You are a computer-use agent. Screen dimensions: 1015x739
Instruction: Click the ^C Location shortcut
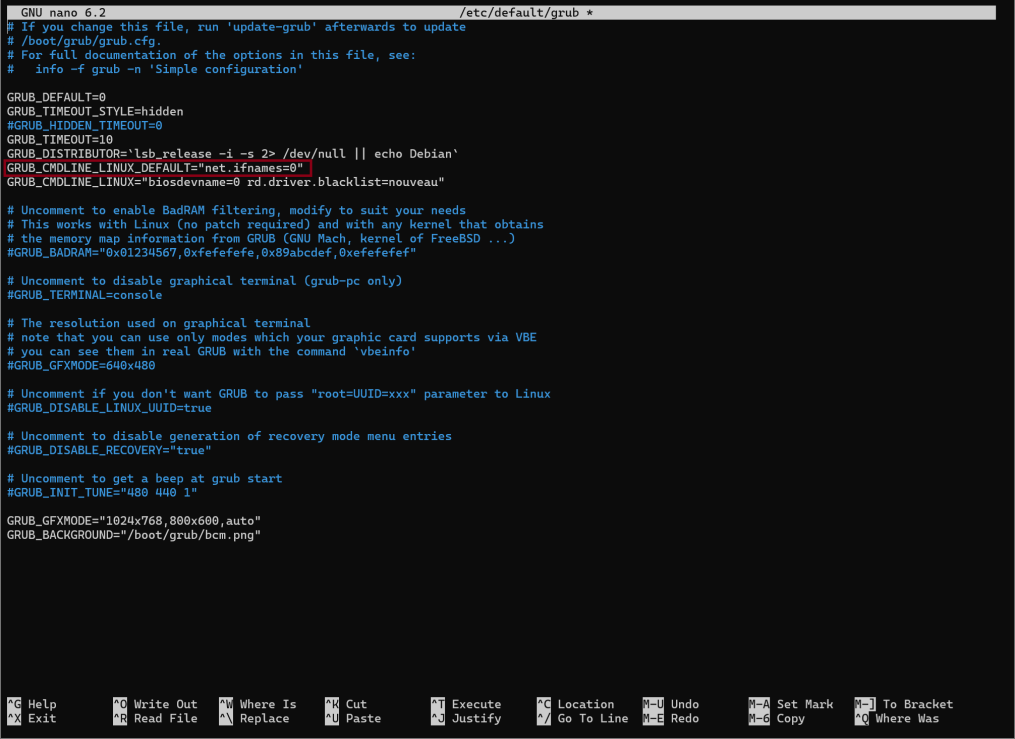pyautogui.click(x=575, y=704)
